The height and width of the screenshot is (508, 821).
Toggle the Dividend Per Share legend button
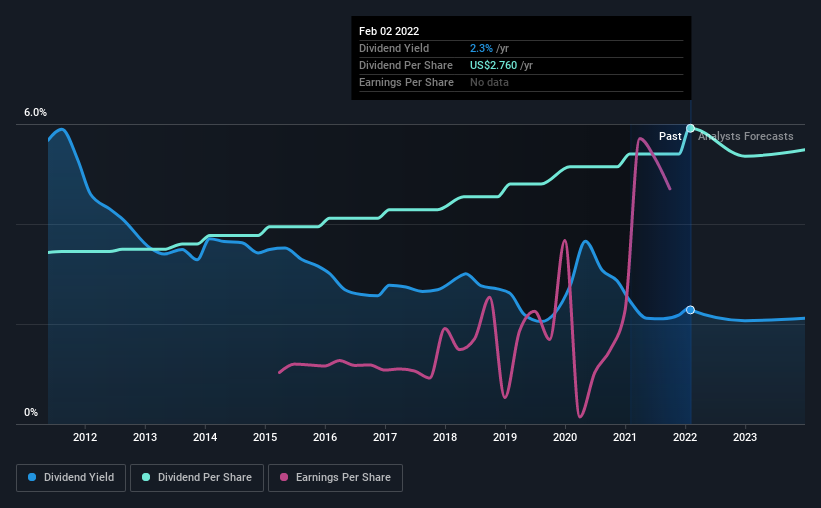click(197, 478)
